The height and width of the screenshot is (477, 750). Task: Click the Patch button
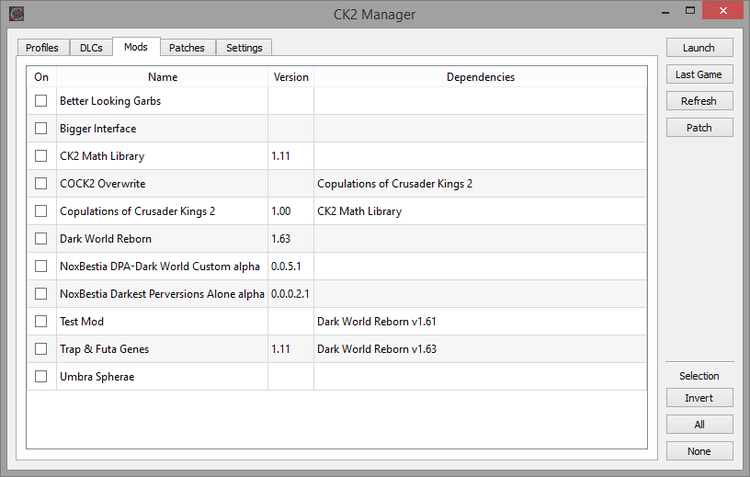699,128
